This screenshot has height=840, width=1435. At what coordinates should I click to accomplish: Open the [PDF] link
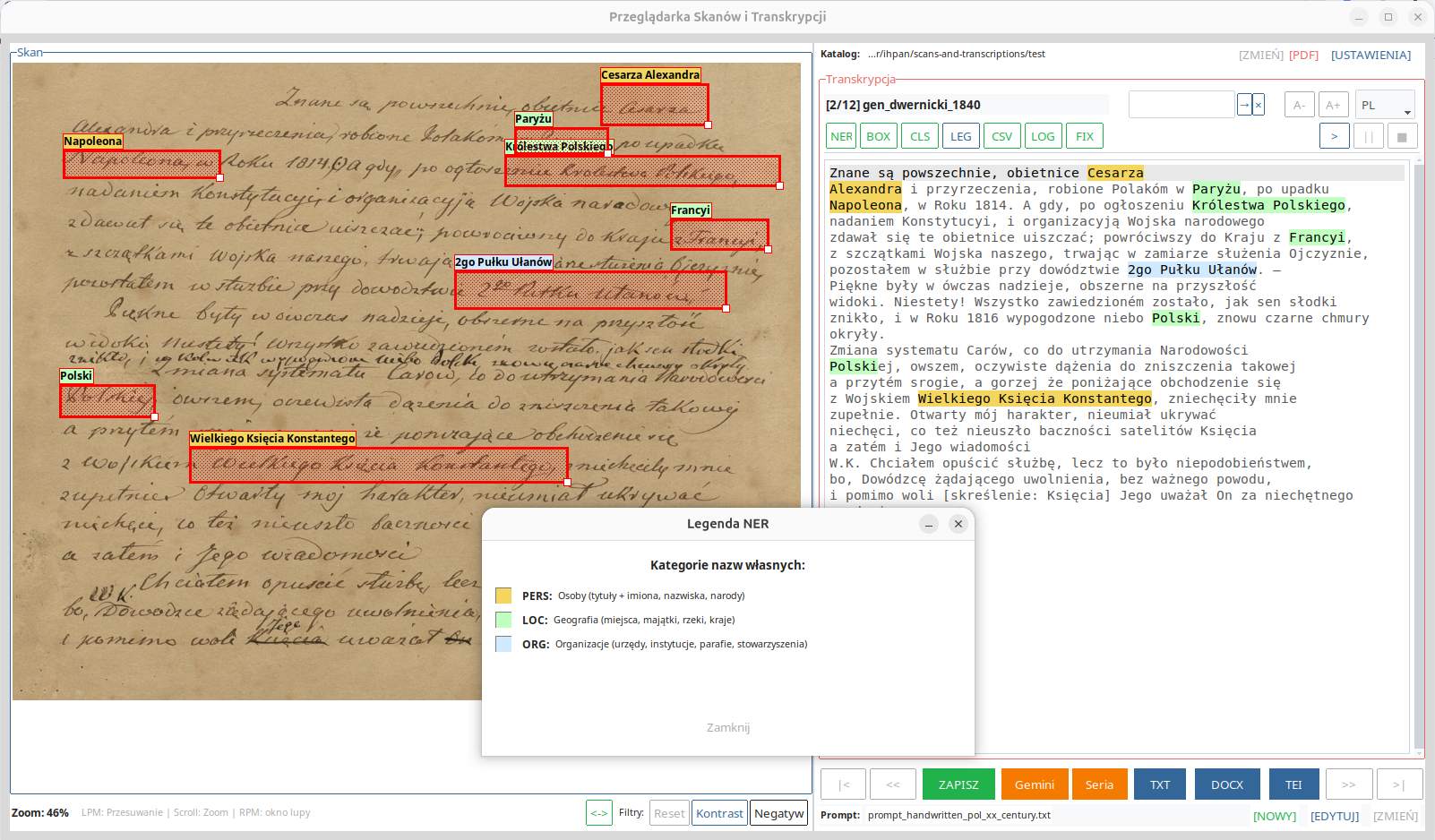1303,55
